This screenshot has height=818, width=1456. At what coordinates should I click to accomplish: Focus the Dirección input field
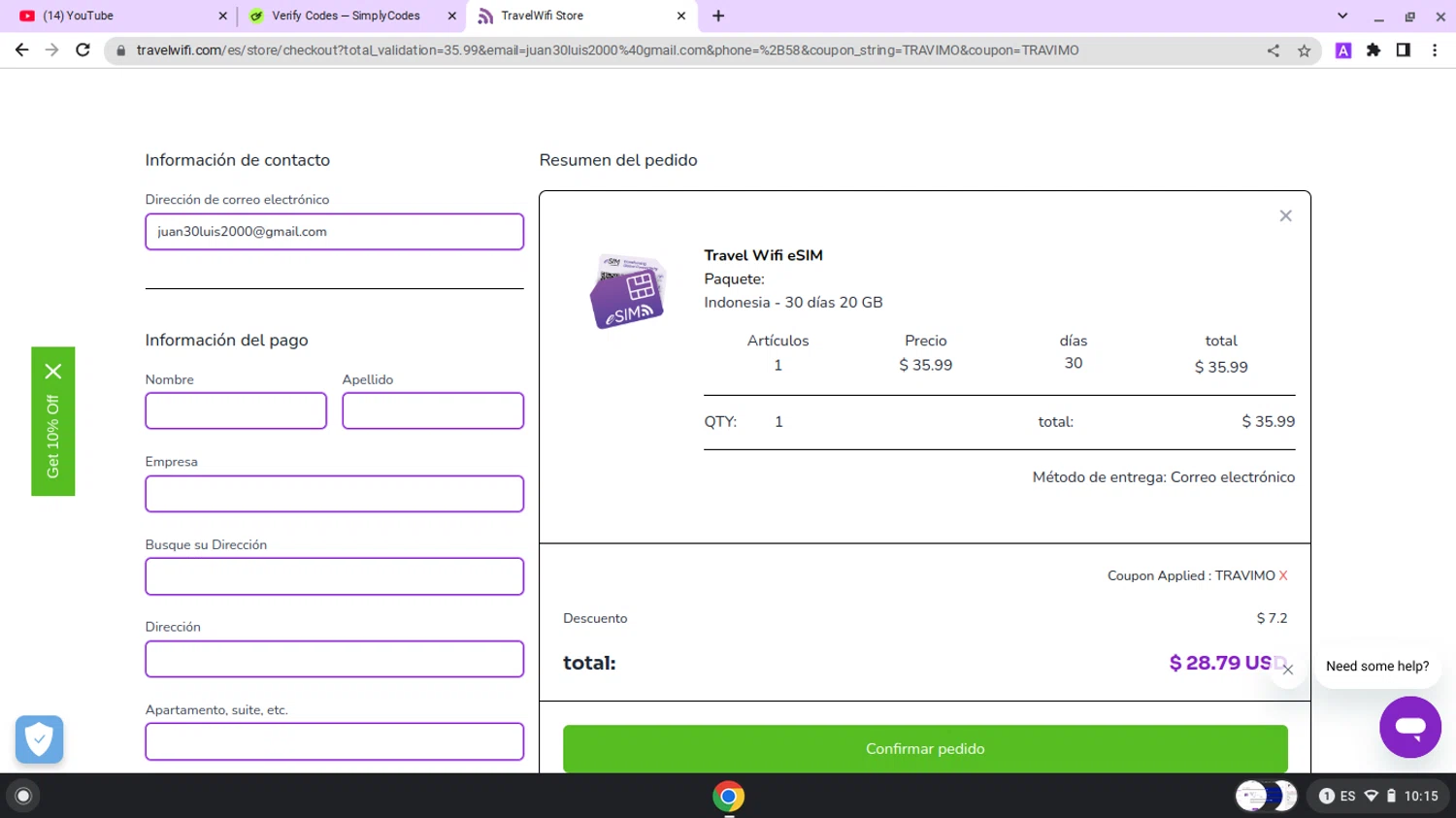point(334,659)
